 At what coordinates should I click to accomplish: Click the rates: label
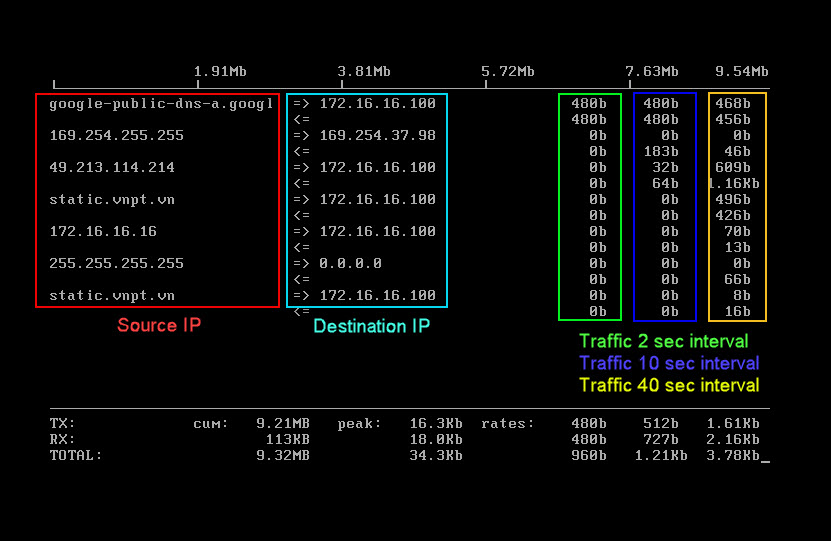[x=508, y=423]
